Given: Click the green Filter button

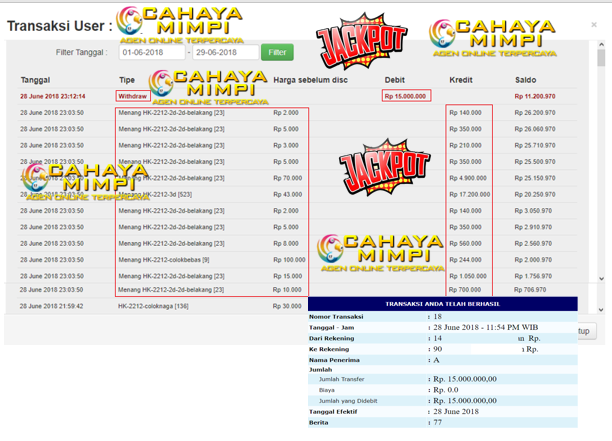Looking at the screenshot, I should tap(277, 52).
